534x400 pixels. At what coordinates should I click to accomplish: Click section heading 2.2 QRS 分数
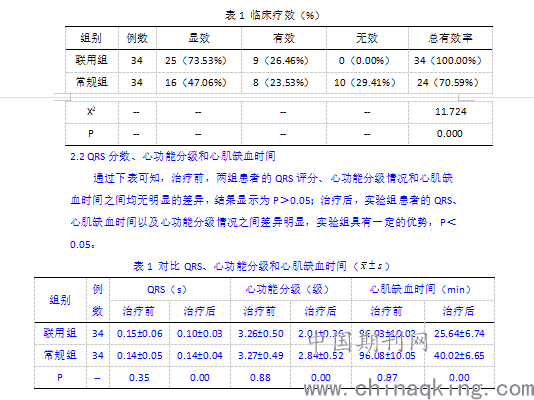click(173, 156)
